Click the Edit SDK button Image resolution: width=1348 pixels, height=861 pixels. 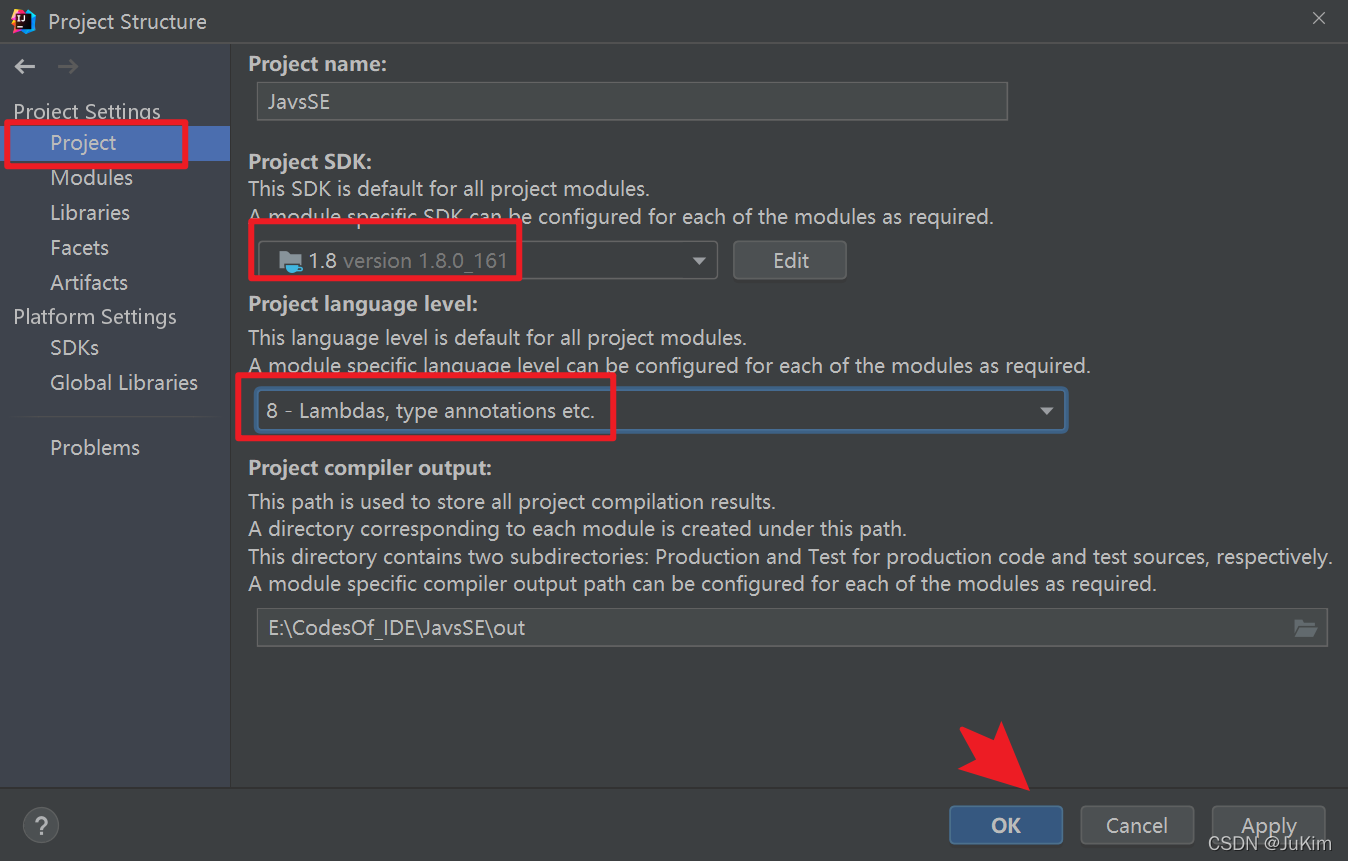790,261
